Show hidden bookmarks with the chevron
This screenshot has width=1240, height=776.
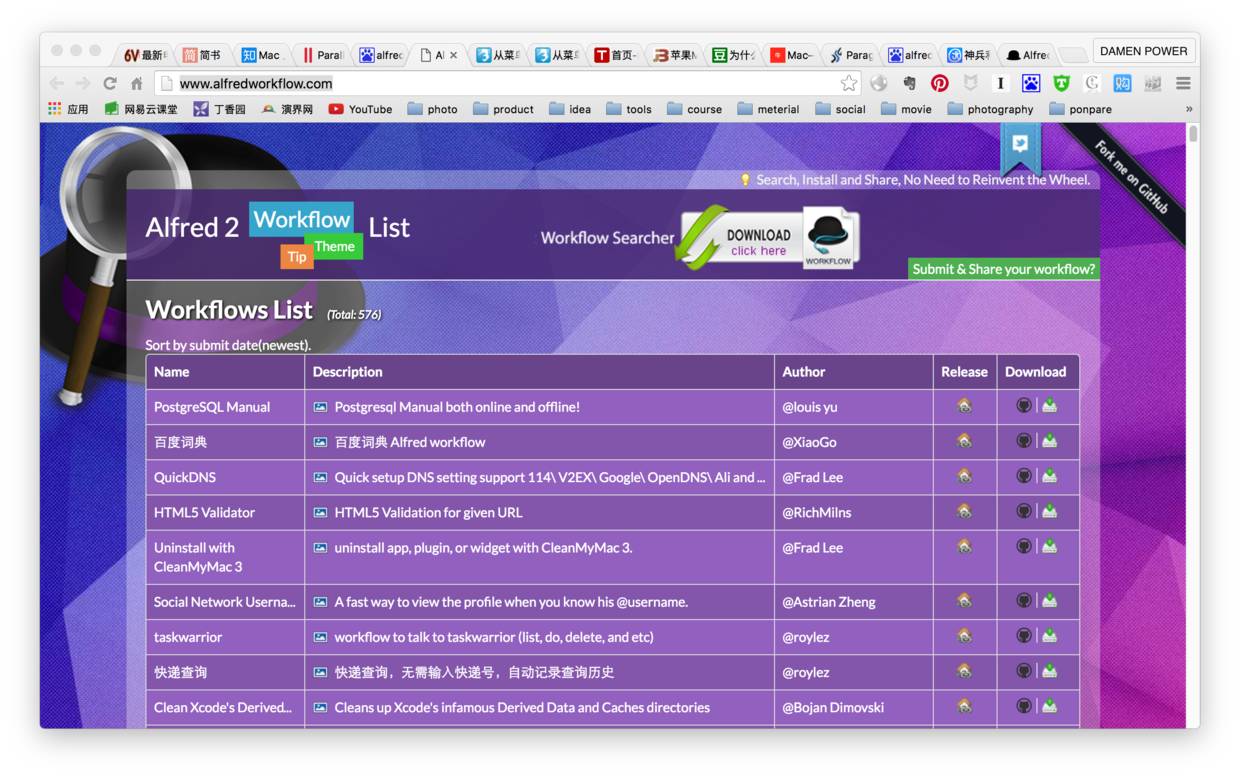(1188, 109)
